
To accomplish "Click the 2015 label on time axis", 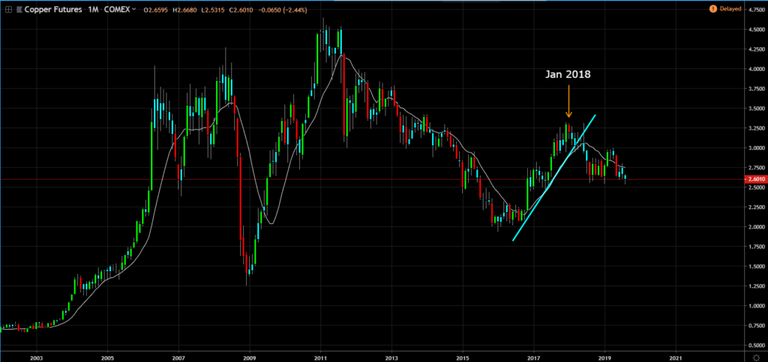I will [x=463, y=358].
